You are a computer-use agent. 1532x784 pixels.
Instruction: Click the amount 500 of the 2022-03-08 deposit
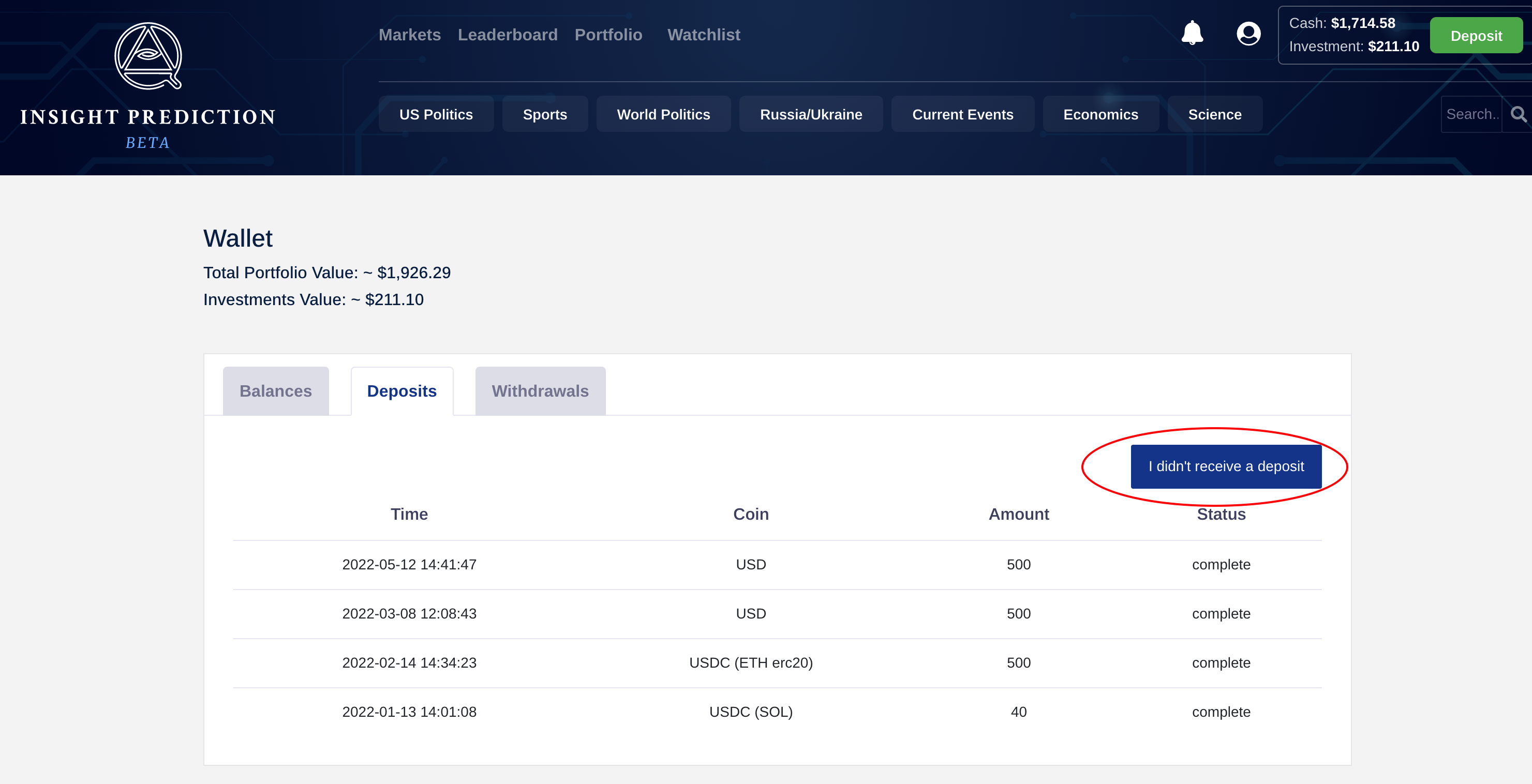(1018, 613)
